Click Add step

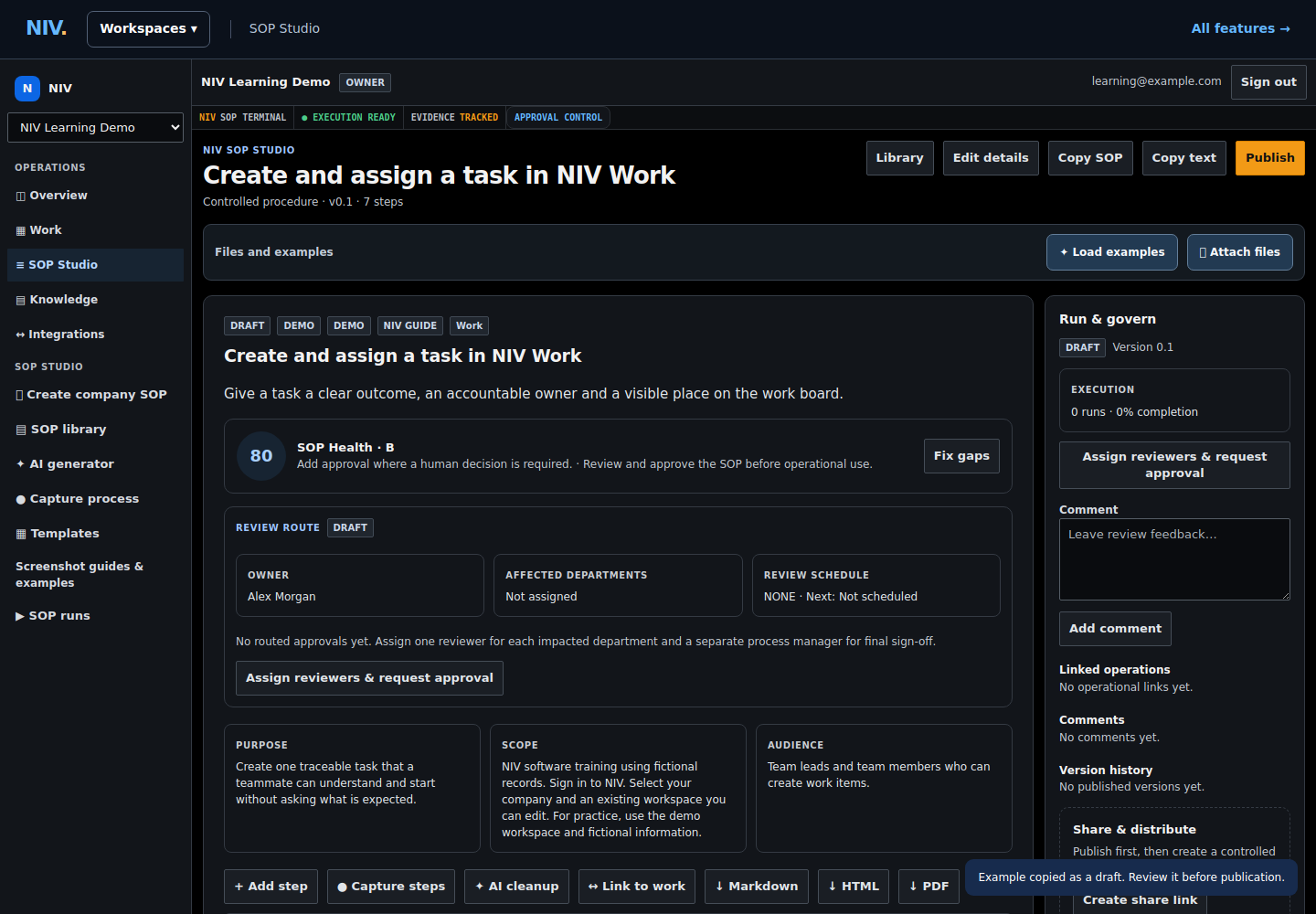[271, 887]
